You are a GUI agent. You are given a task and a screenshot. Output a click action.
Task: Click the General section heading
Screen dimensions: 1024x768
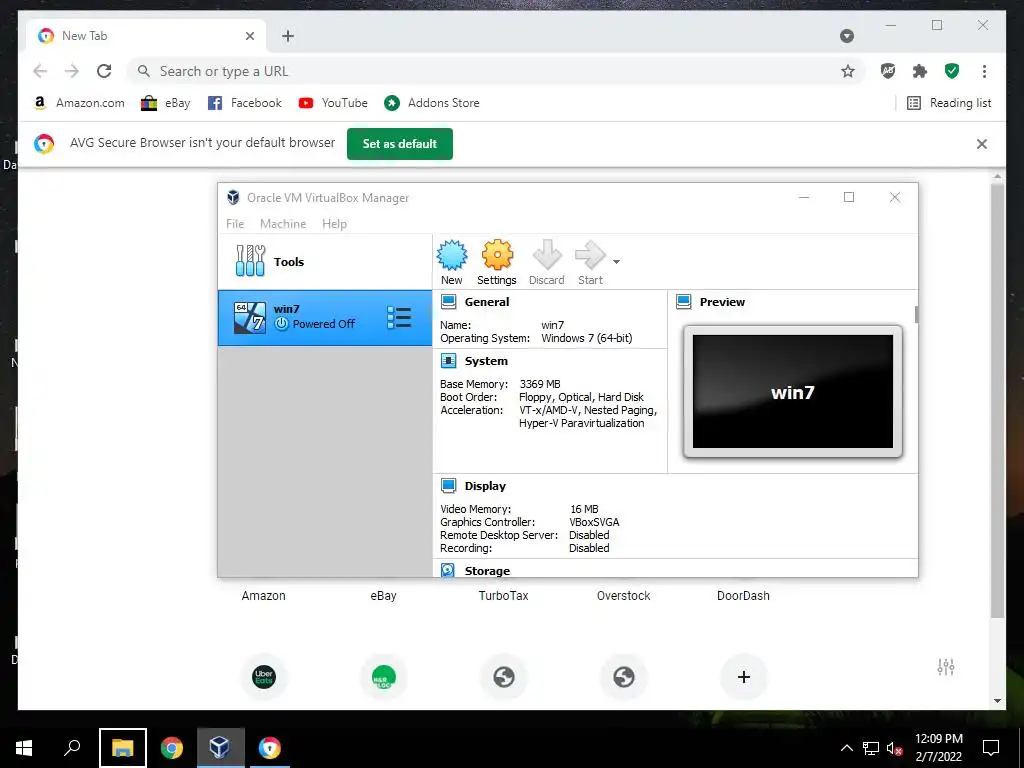[487, 302]
